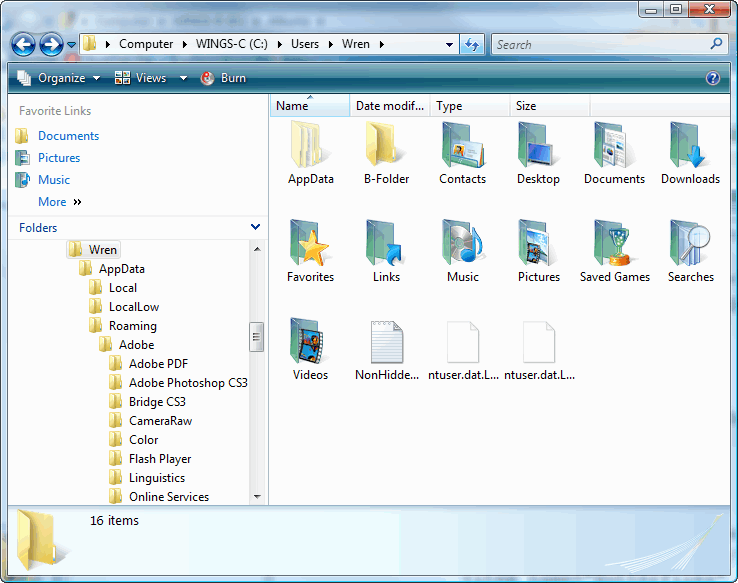738x583 pixels.
Task: Select Color in the folder tree
Action: (144, 440)
